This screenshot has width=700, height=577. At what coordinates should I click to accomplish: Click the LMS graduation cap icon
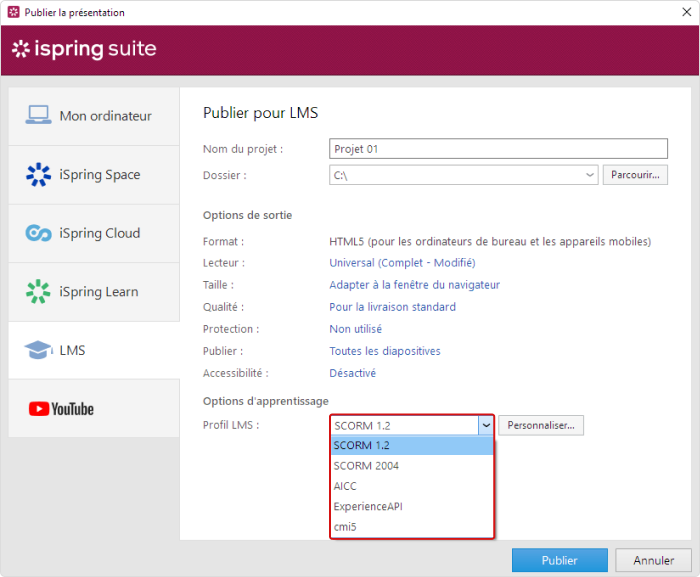[x=38, y=350]
